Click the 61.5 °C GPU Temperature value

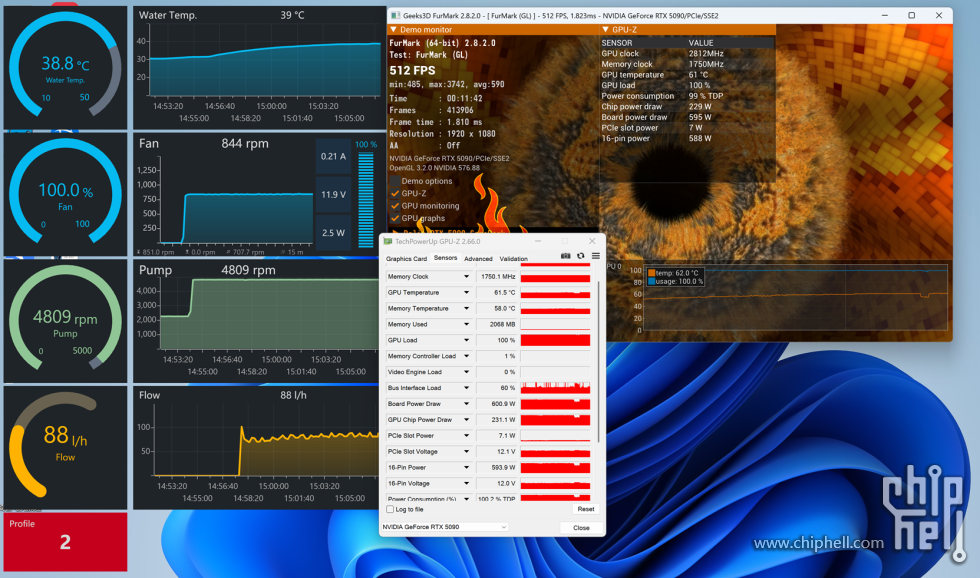498,292
